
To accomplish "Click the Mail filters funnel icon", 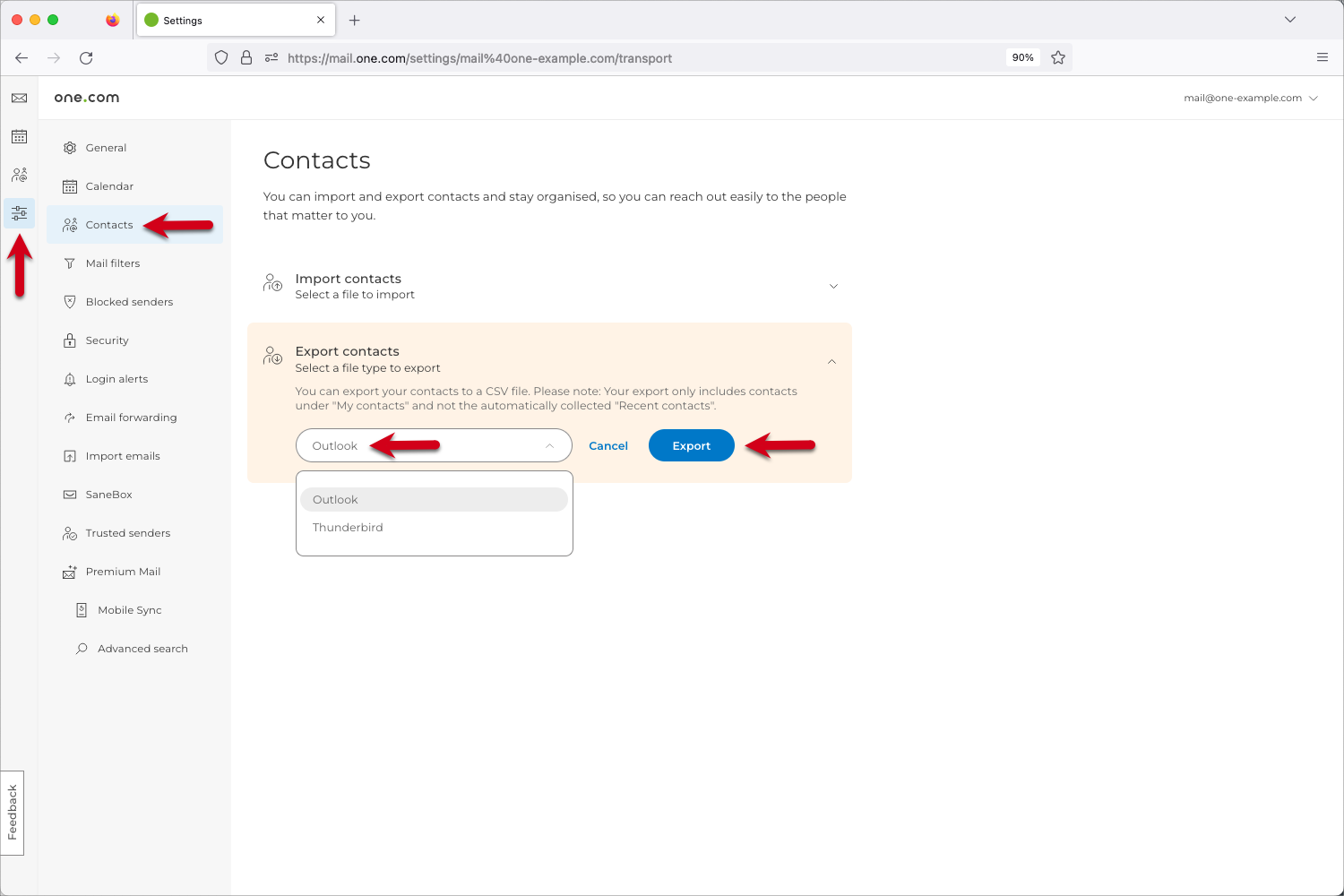I will pyautogui.click(x=70, y=263).
